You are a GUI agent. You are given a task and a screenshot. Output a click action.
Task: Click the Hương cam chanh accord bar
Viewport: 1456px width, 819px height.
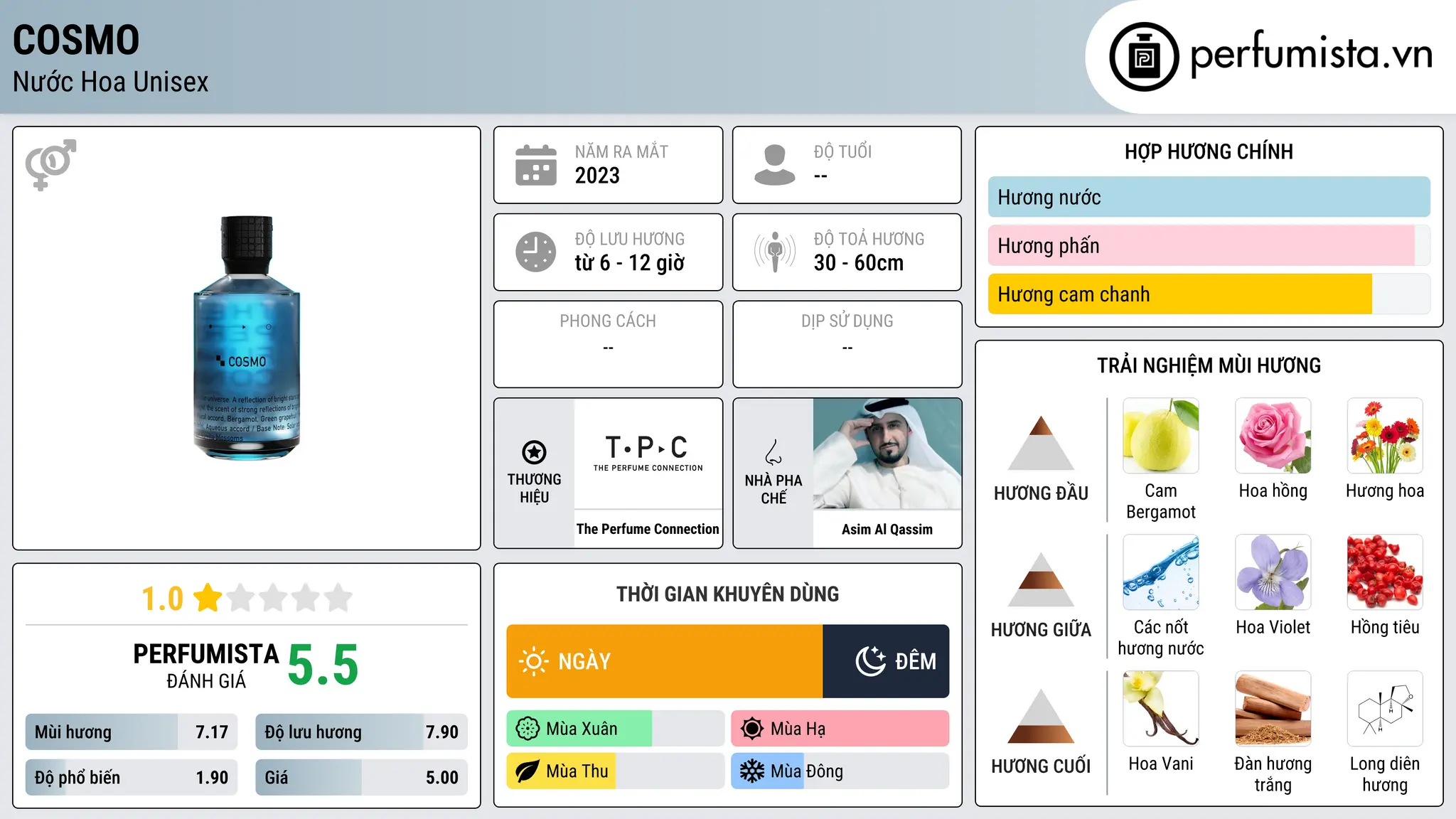(1209, 294)
